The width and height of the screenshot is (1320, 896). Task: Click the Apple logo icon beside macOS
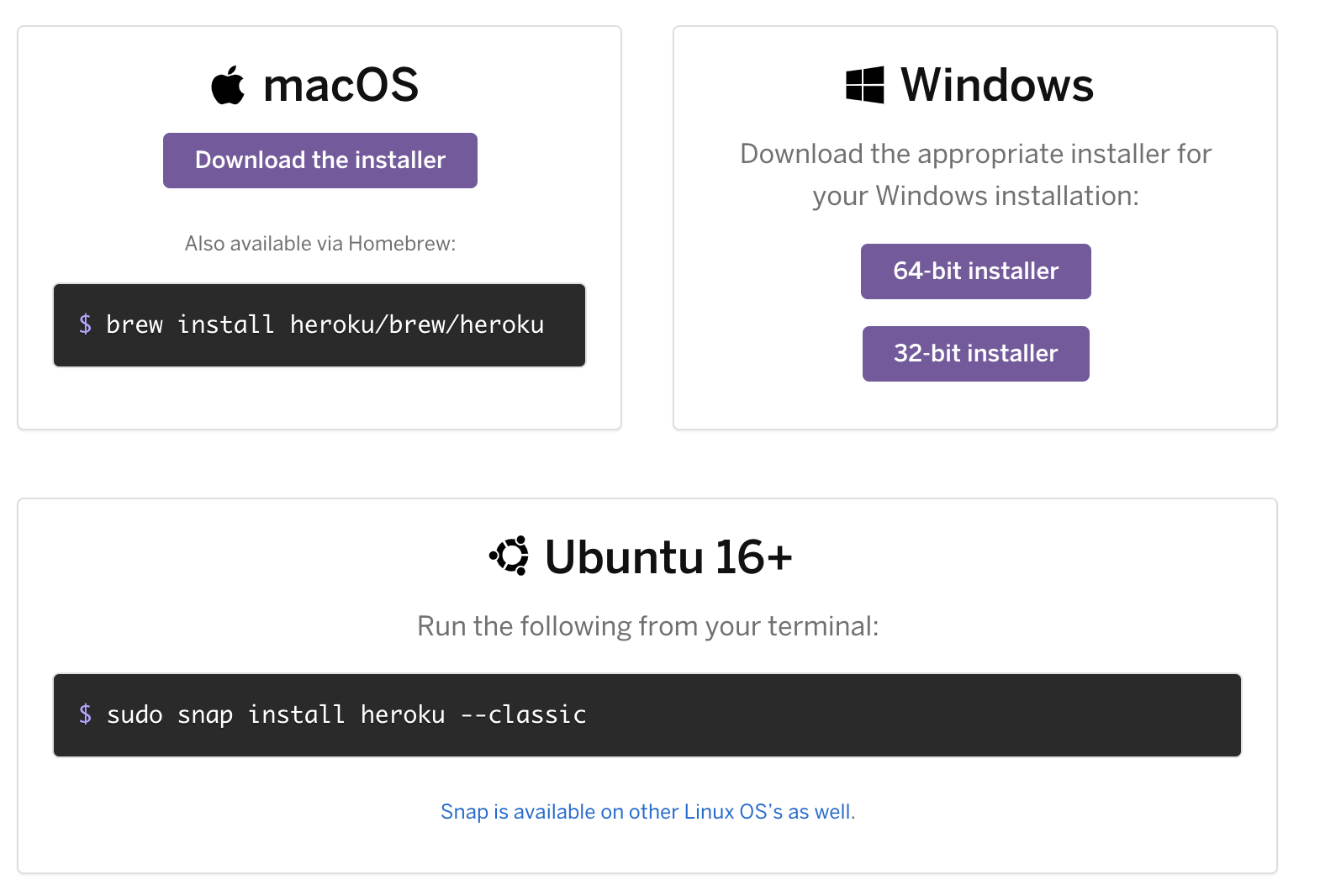(x=228, y=85)
